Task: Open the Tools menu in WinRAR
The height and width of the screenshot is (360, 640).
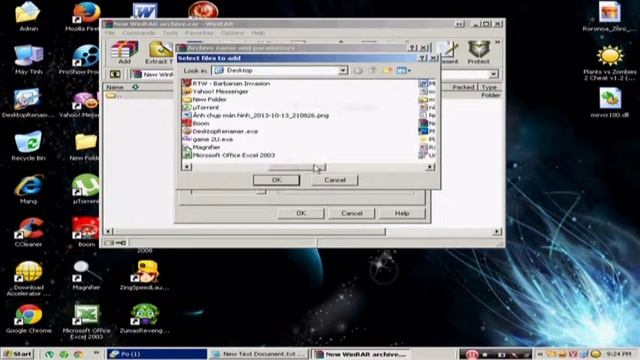Action: (x=170, y=33)
